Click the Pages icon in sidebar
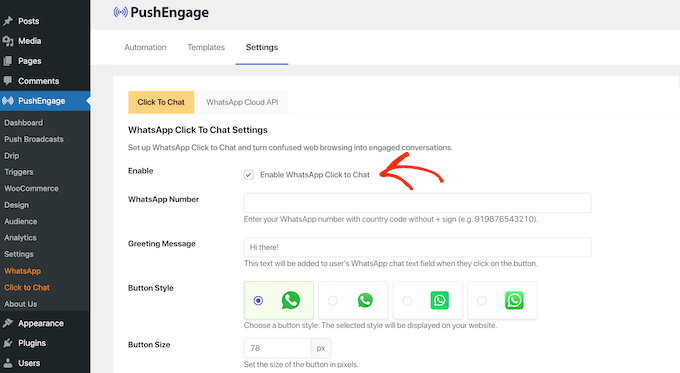 pyautogui.click(x=7, y=61)
